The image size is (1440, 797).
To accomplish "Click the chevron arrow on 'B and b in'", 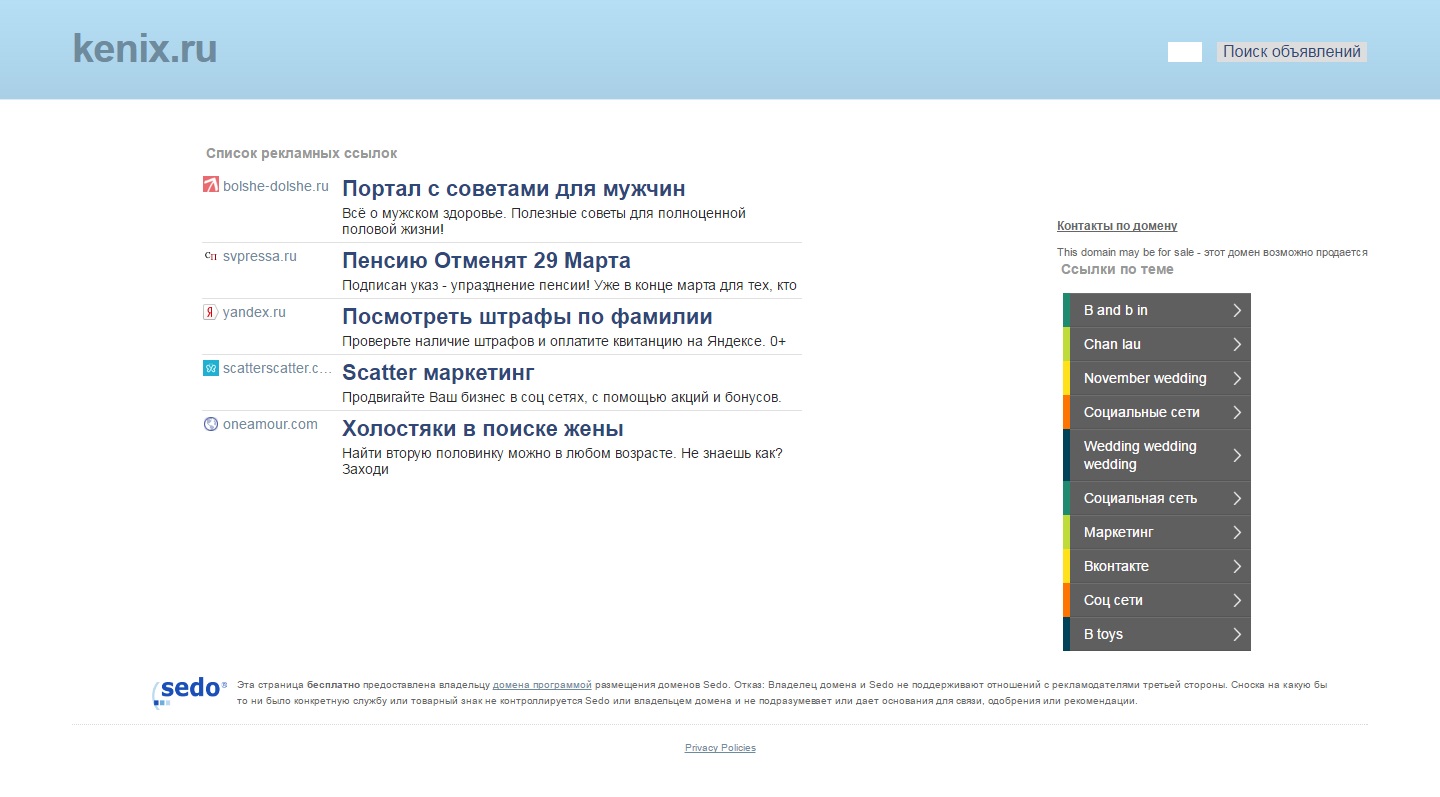I will [1237, 310].
